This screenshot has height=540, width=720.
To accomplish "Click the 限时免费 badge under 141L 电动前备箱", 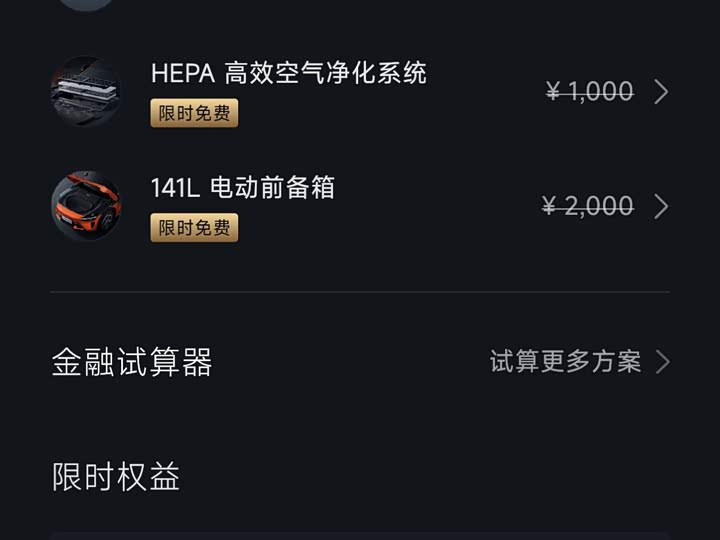I will click(194, 227).
